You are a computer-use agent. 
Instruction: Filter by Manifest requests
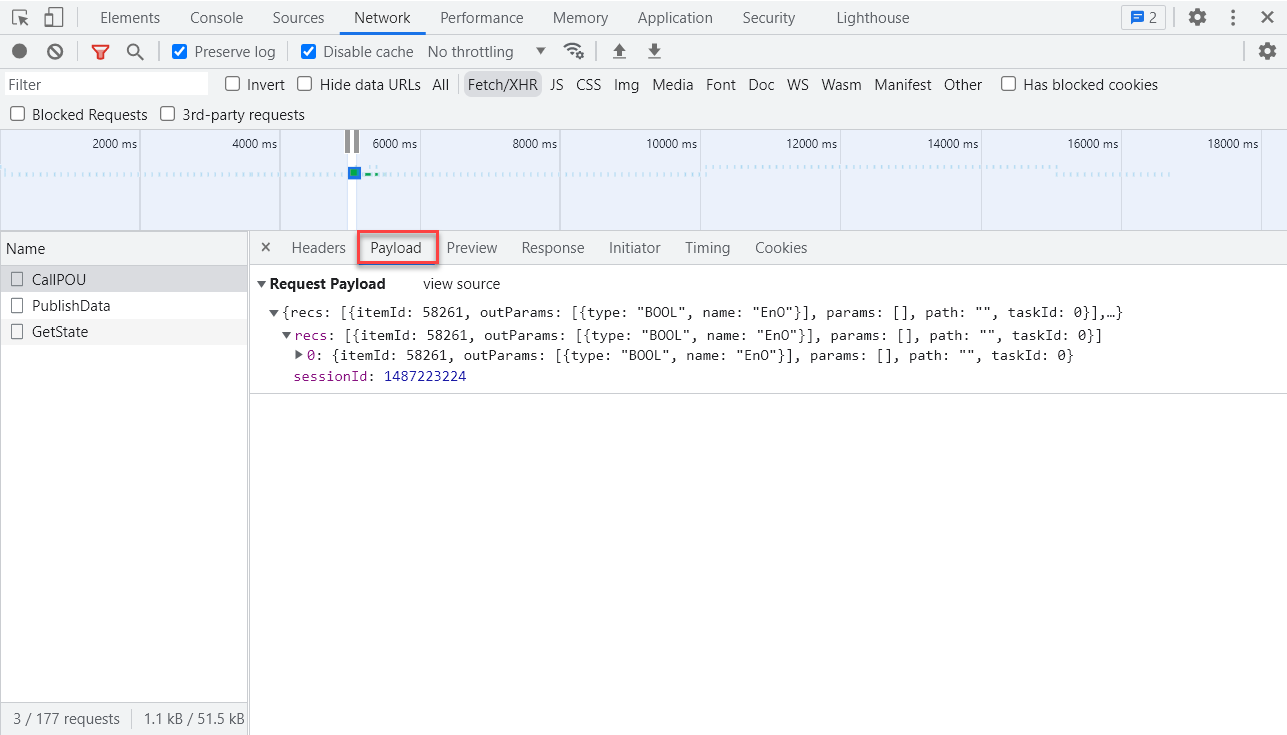(x=903, y=85)
